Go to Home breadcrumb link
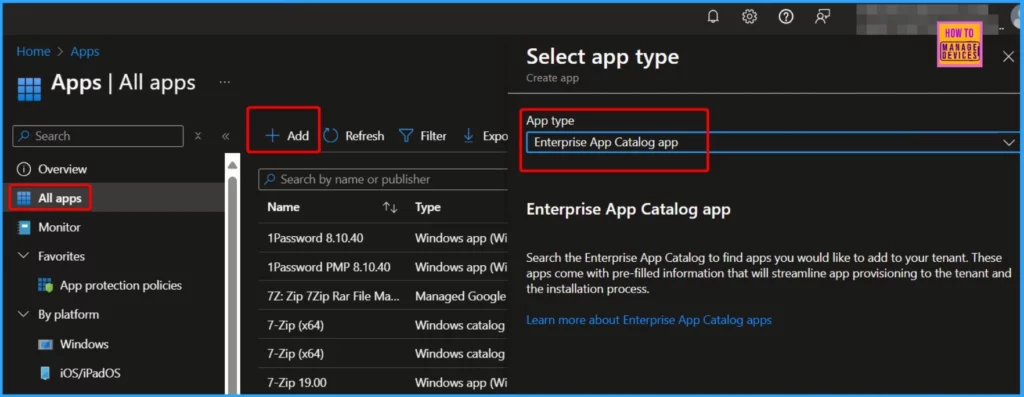This screenshot has width=1024, height=397. 33,52
